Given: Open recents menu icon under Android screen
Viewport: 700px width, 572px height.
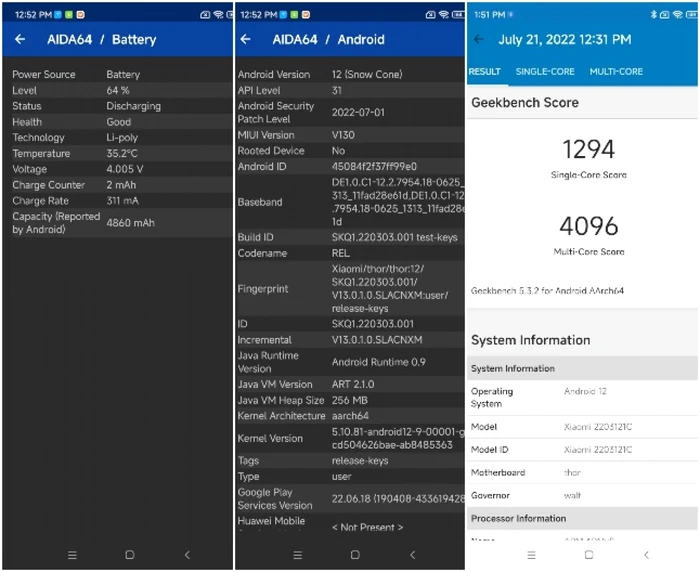Looking at the screenshot, I should [297, 555].
